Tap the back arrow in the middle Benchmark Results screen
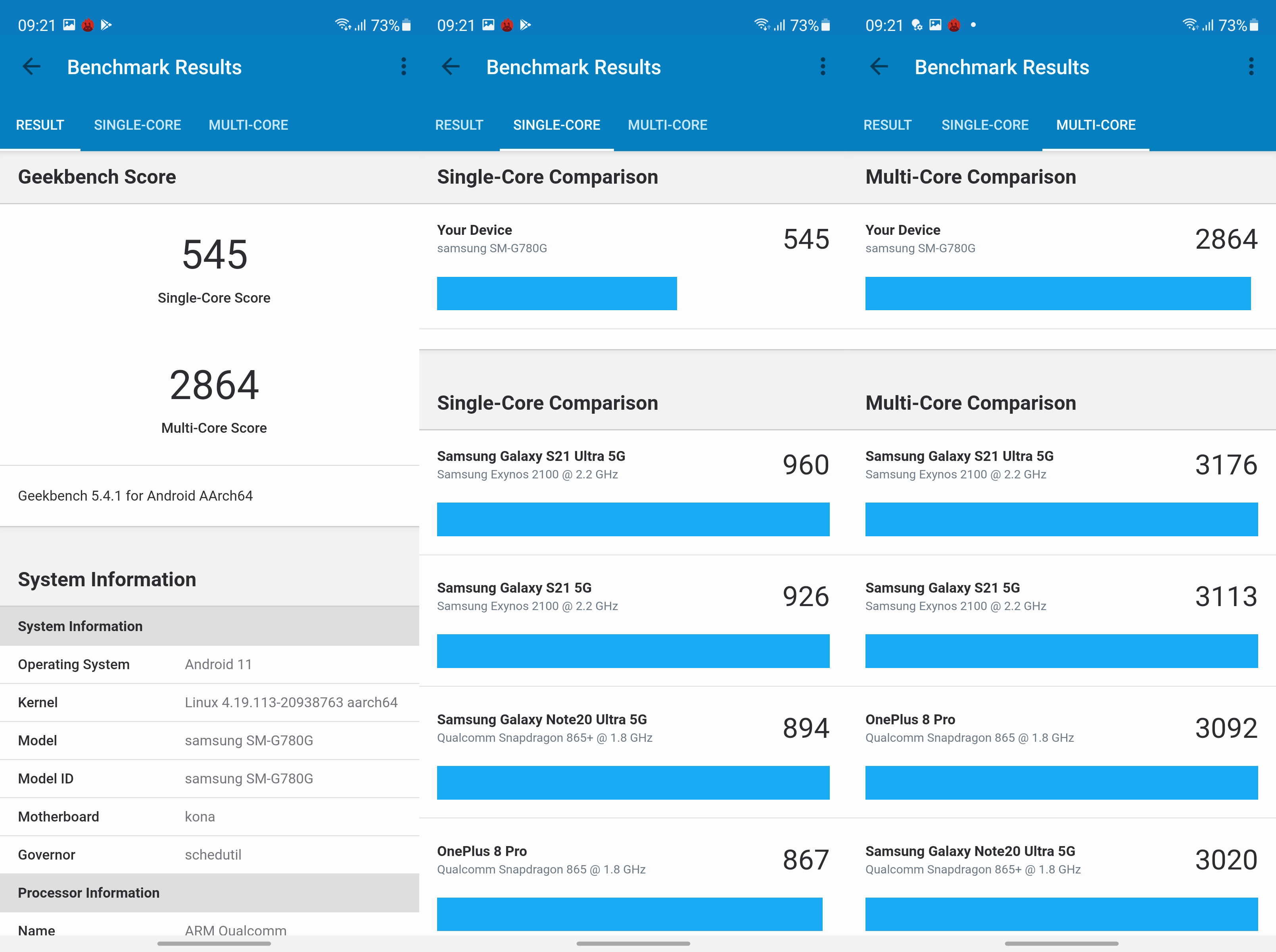This screenshot has height=952, width=1276. pyautogui.click(x=451, y=67)
